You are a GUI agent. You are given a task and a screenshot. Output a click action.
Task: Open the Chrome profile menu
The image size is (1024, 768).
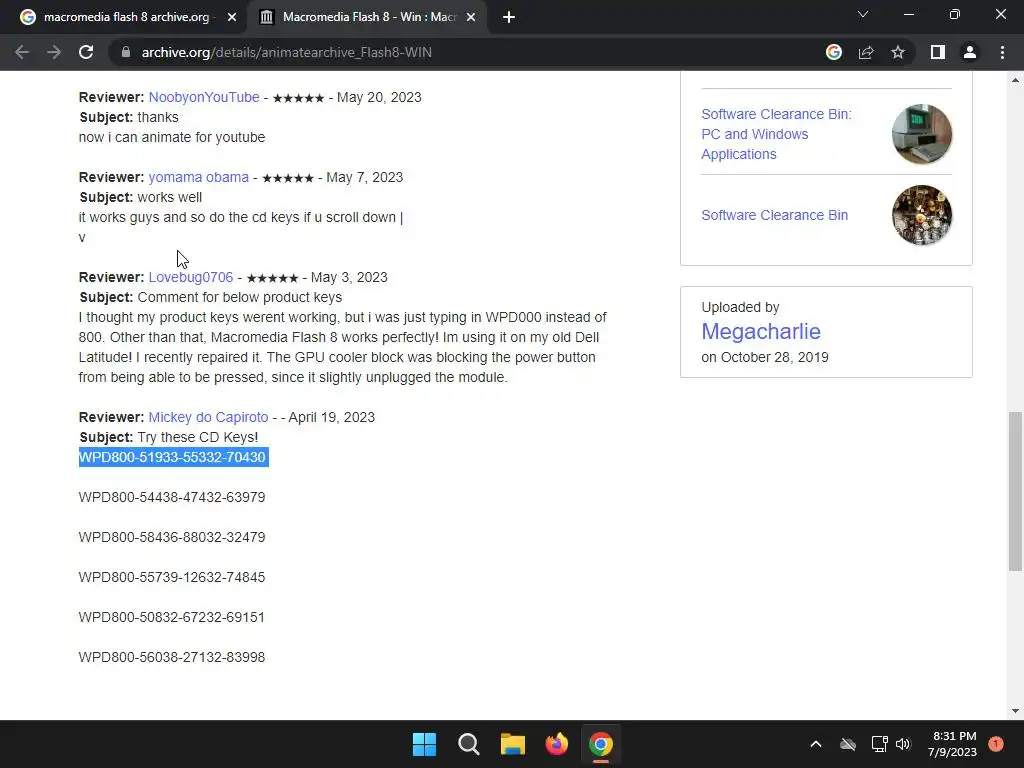tap(970, 52)
